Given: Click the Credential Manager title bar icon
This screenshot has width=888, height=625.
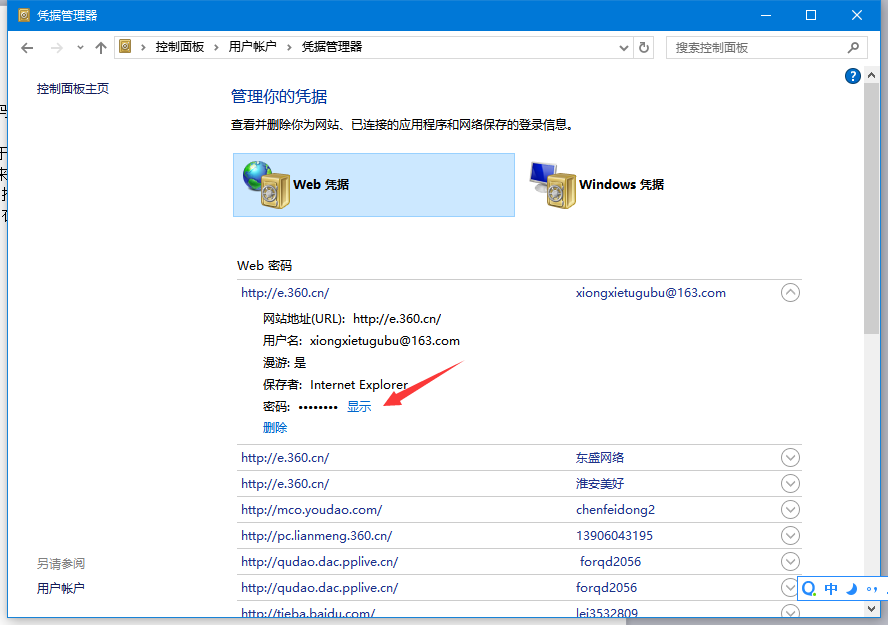Looking at the screenshot, I should 24,15.
